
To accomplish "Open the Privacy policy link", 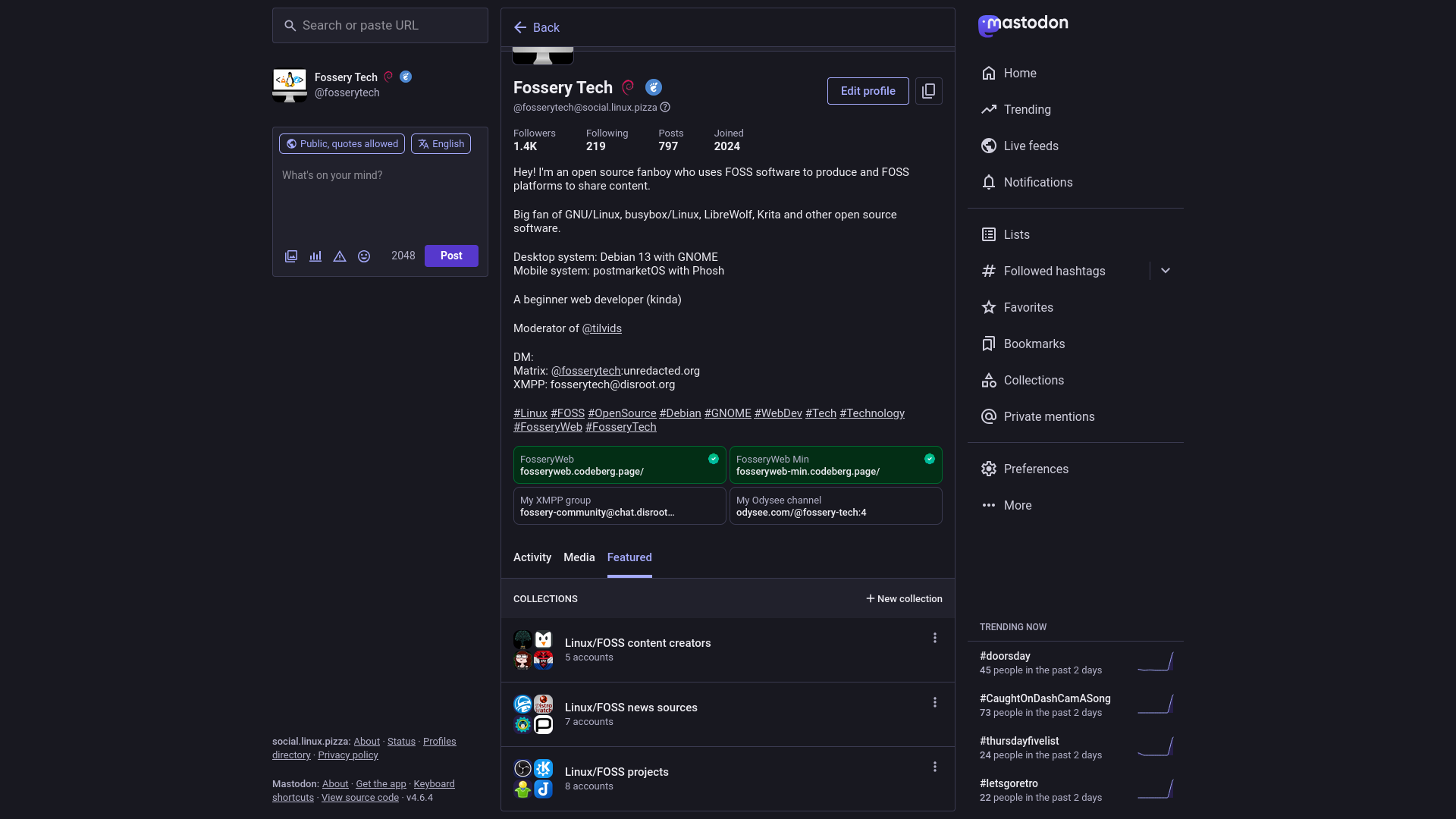I will 347,755.
